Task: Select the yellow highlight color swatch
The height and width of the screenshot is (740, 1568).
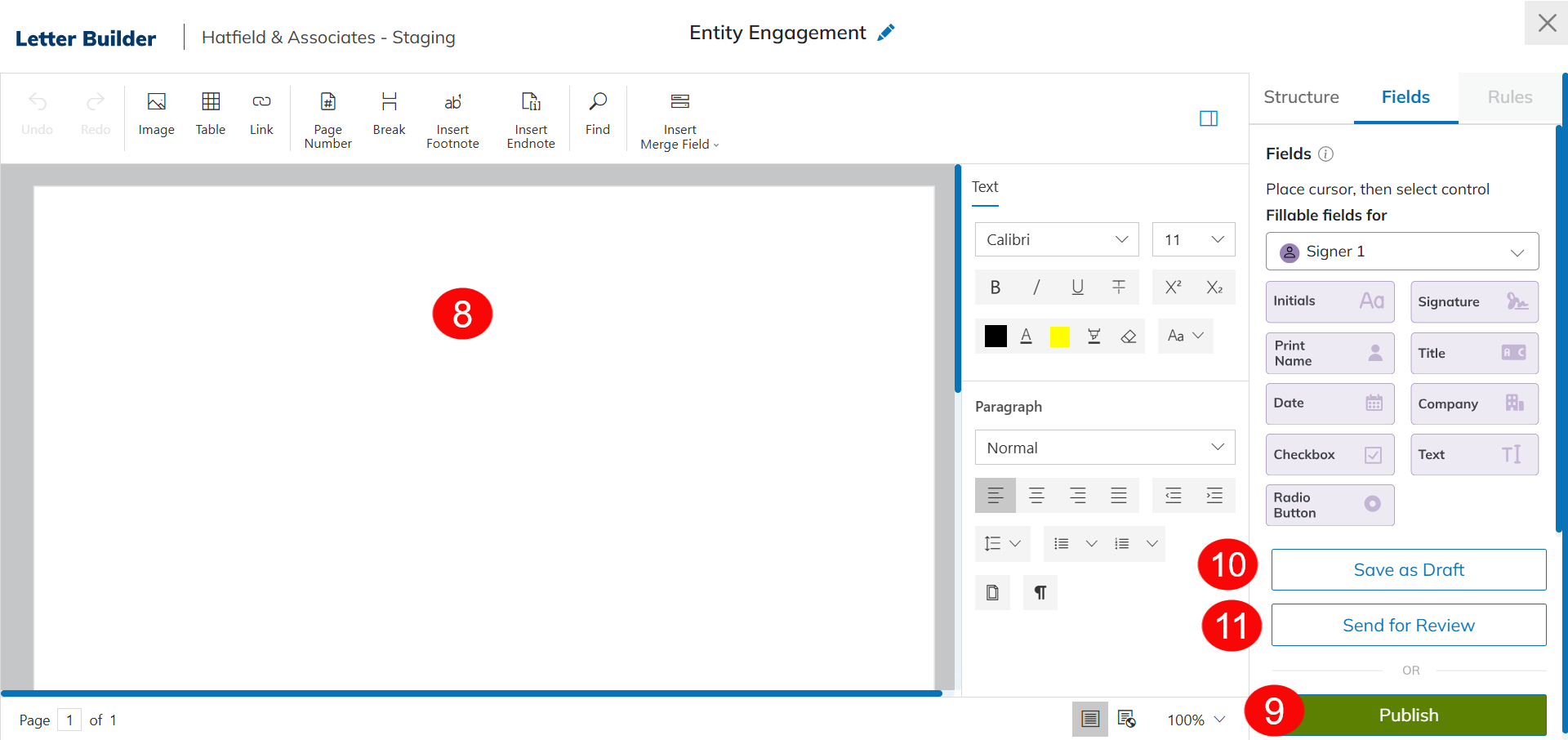Action: point(1059,337)
